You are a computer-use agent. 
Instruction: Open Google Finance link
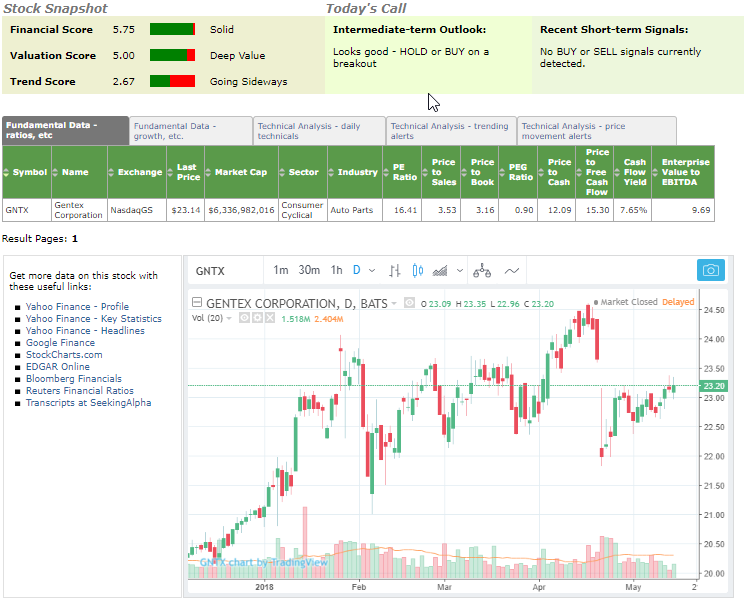point(60,343)
